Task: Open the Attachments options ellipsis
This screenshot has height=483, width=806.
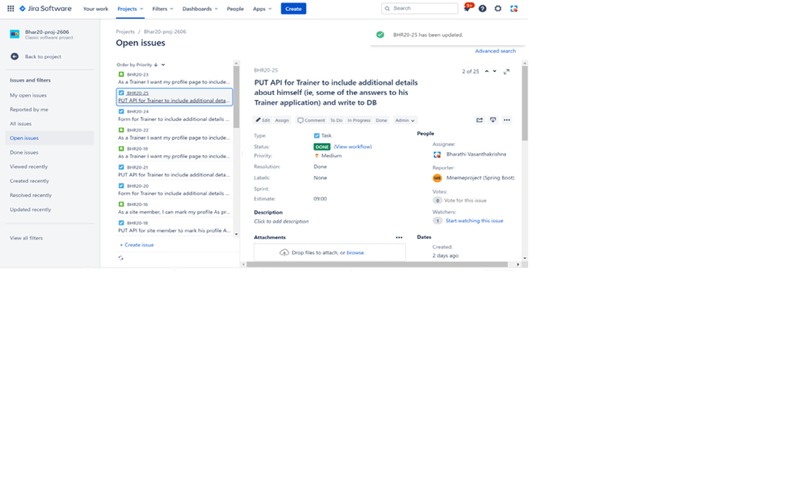Action: point(399,237)
